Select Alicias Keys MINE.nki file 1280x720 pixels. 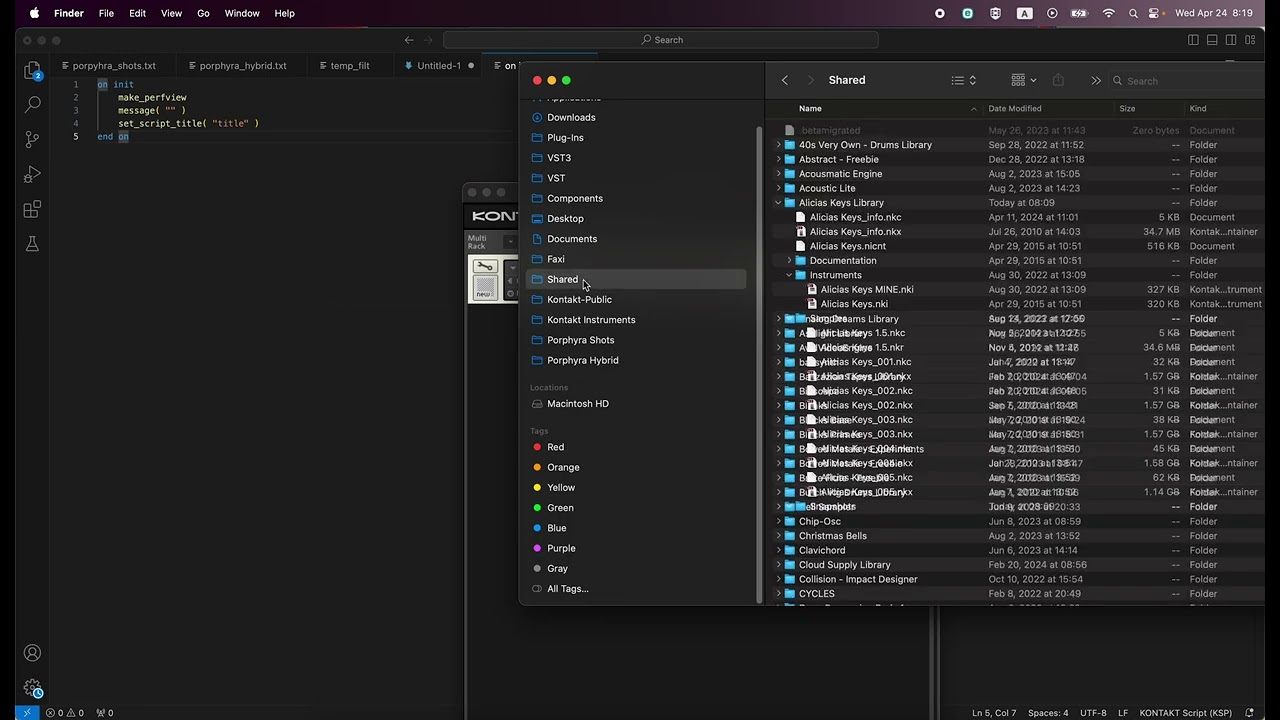(866, 289)
